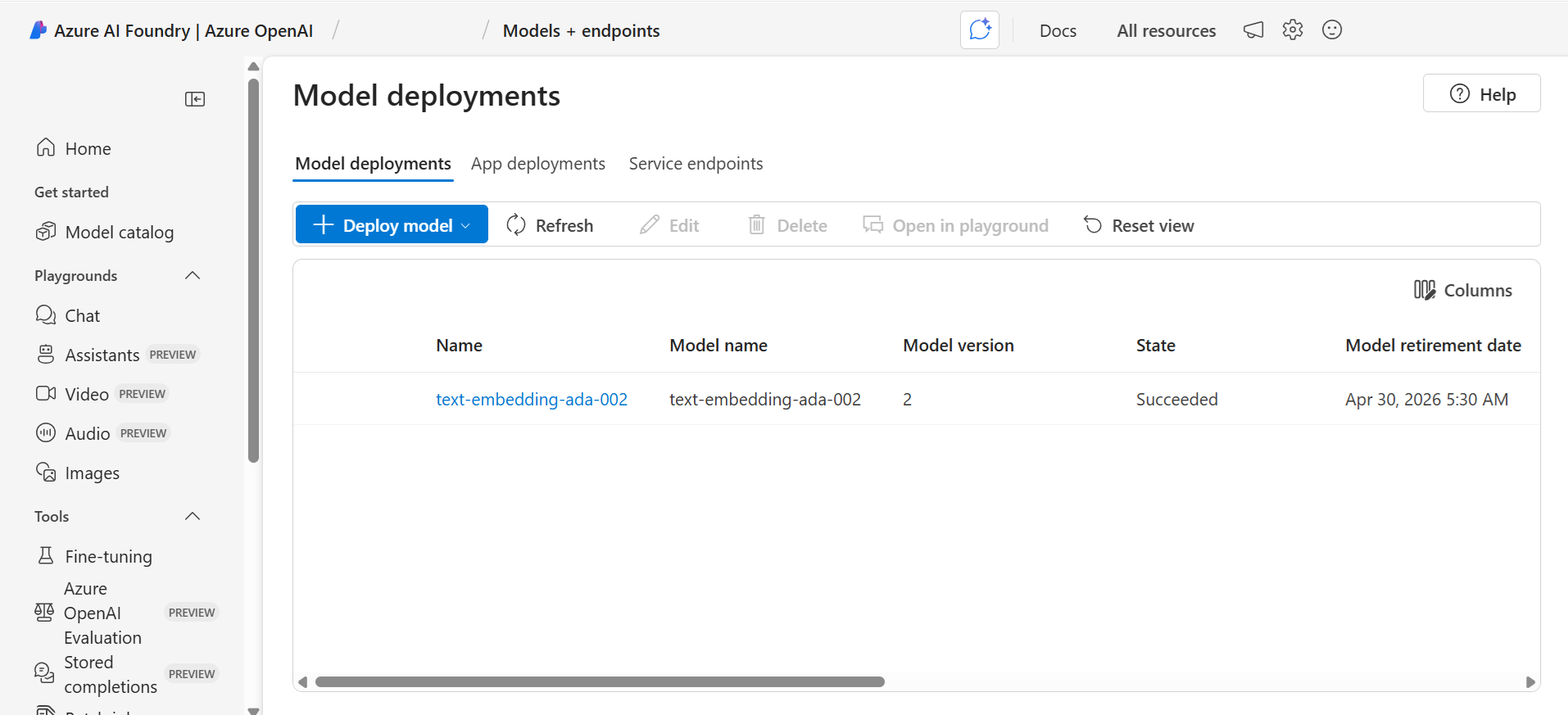The height and width of the screenshot is (715, 1568).
Task: Click the Columns editor icon
Action: point(1425,290)
